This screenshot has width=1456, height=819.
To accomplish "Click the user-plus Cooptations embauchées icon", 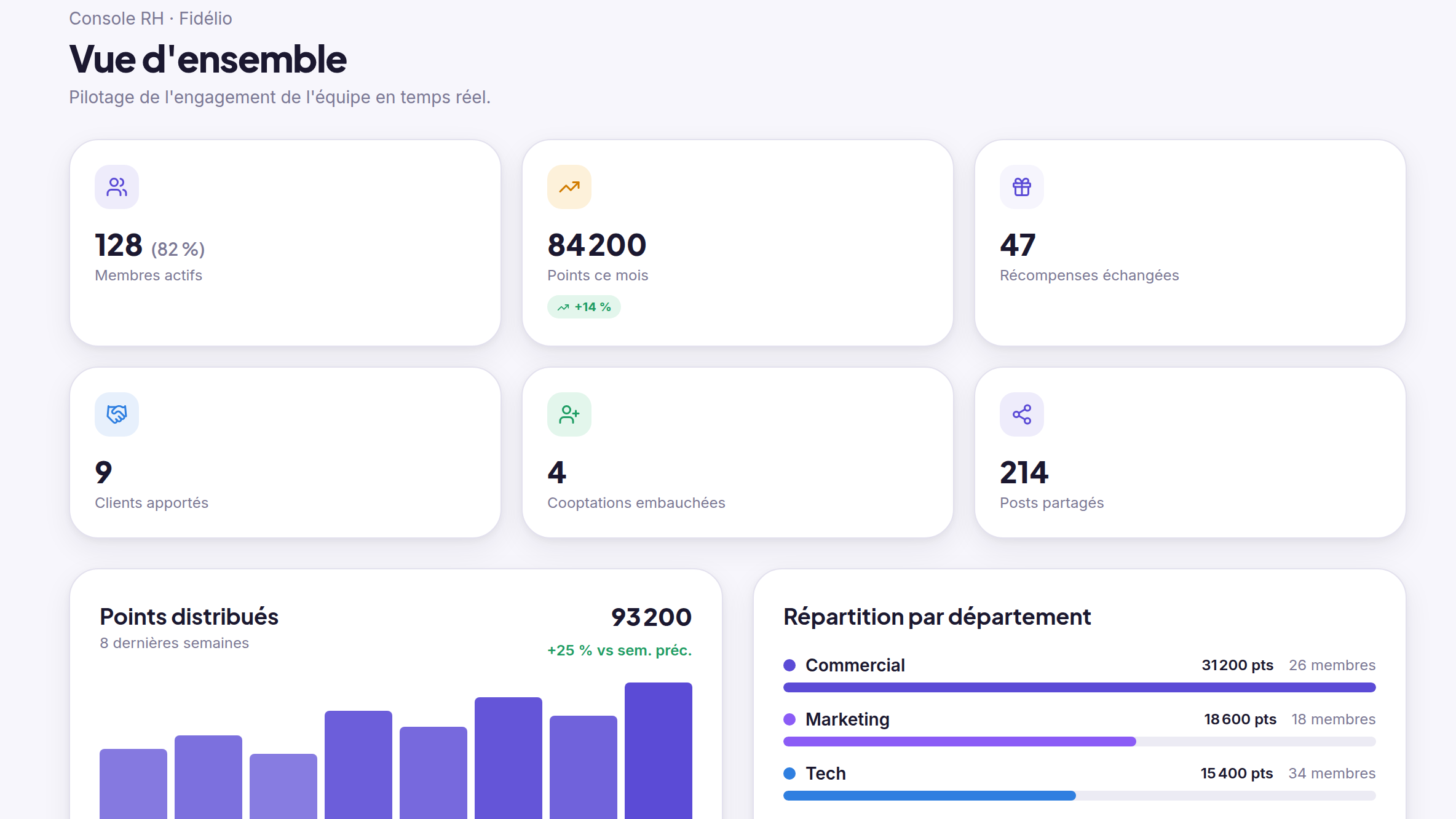I will 569,414.
